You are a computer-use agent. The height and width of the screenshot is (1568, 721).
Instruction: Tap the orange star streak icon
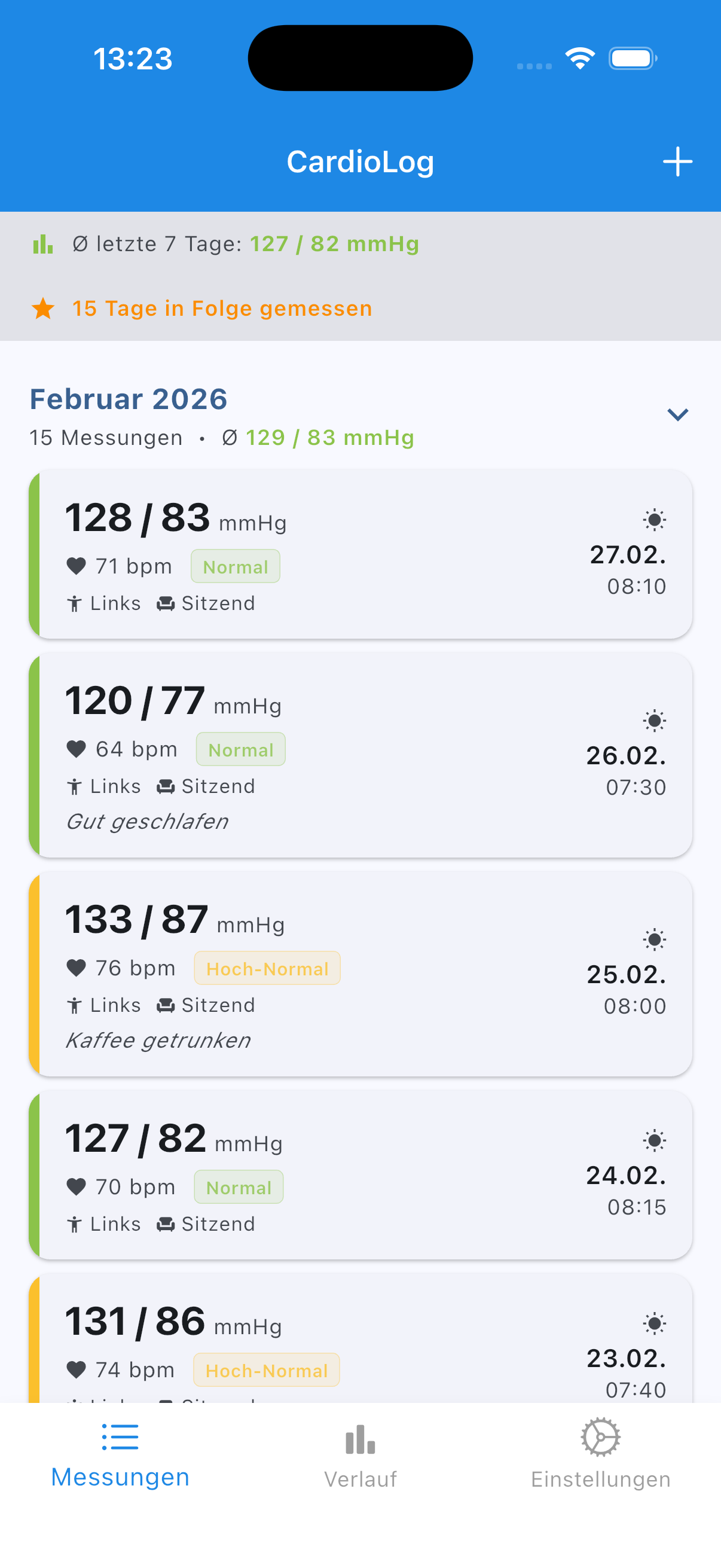43,309
